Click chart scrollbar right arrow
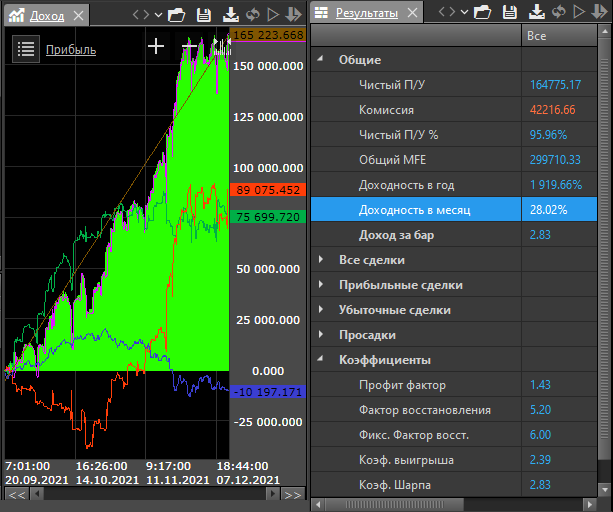This screenshot has height=512, width=613. point(272,494)
